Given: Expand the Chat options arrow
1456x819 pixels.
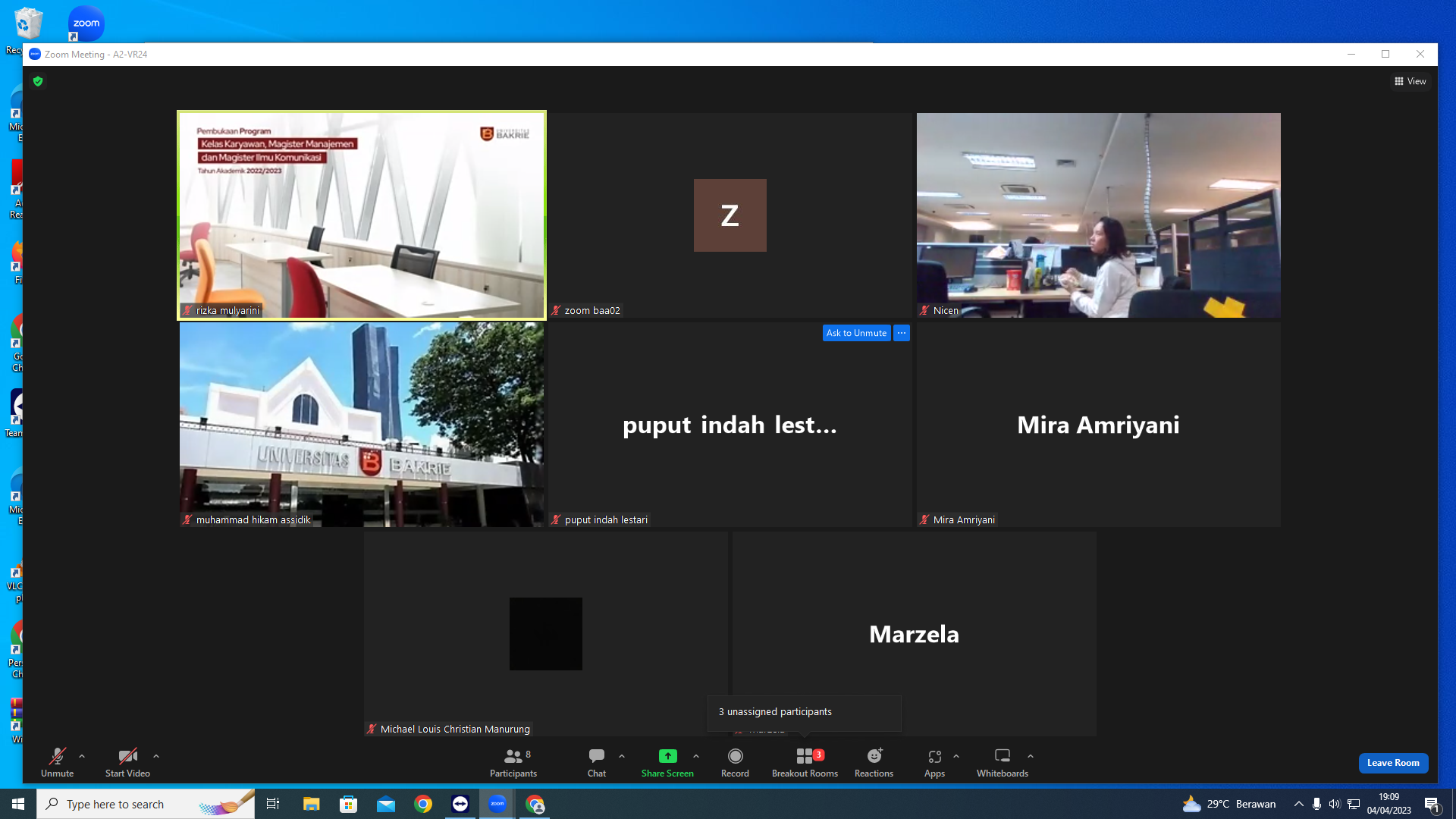Looking at the screenshot, I should 622,756.
